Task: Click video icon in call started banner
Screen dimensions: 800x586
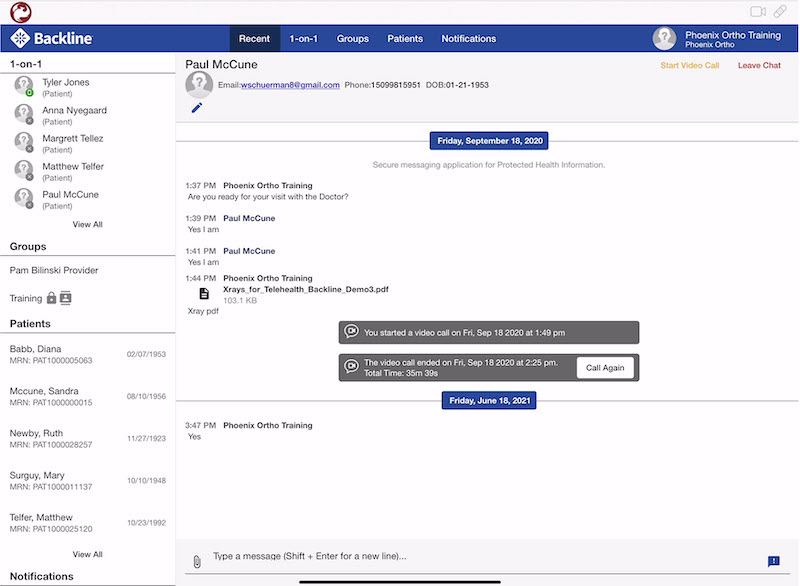Action: pos(351,332)
